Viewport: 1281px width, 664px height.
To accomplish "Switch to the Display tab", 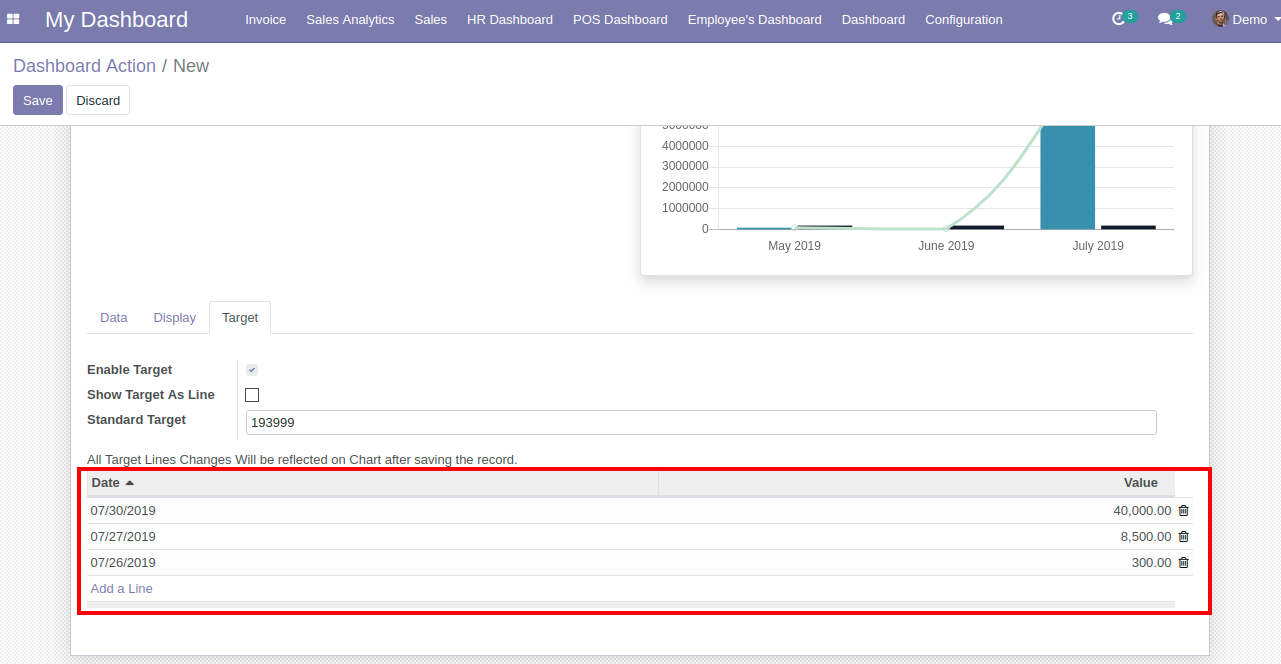I will (175, 318).
